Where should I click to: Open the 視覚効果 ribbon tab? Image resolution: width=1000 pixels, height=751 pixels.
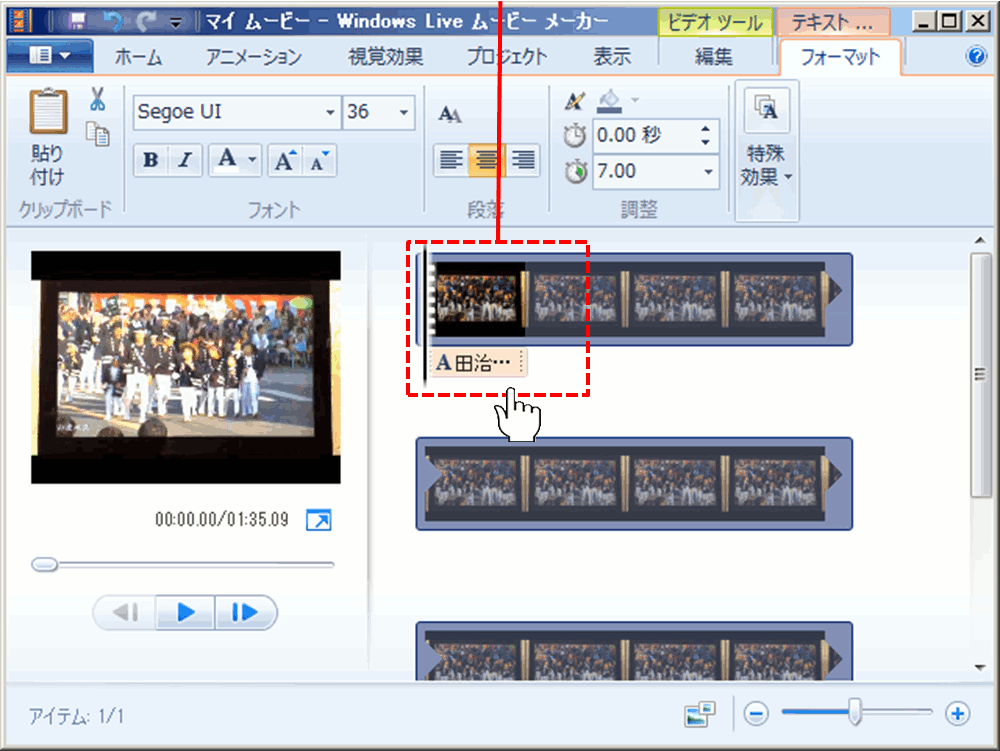[385, 57]
